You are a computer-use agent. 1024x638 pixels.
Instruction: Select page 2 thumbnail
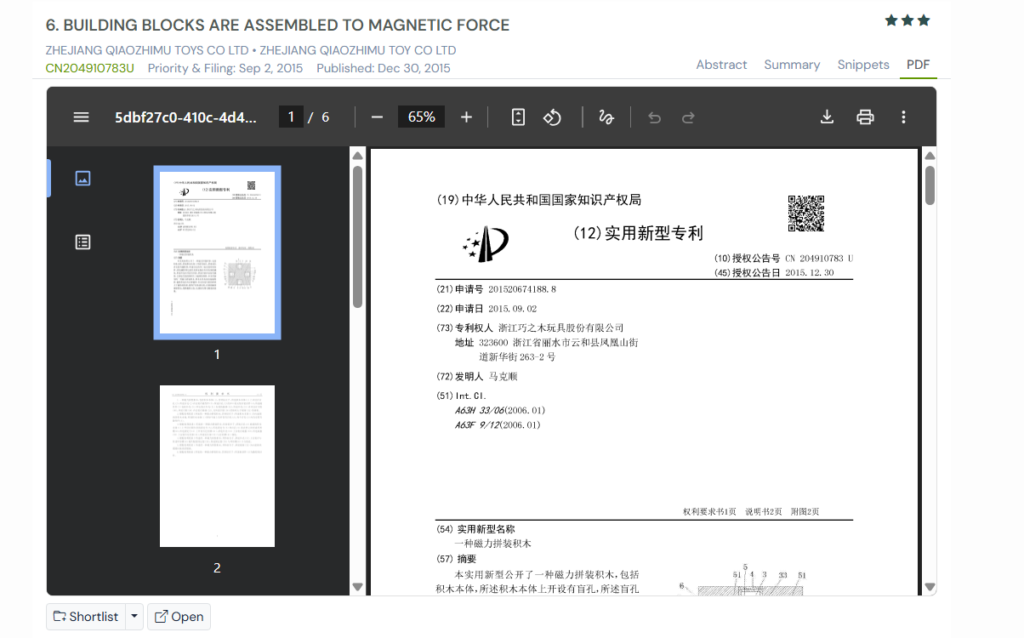[216, 465]
